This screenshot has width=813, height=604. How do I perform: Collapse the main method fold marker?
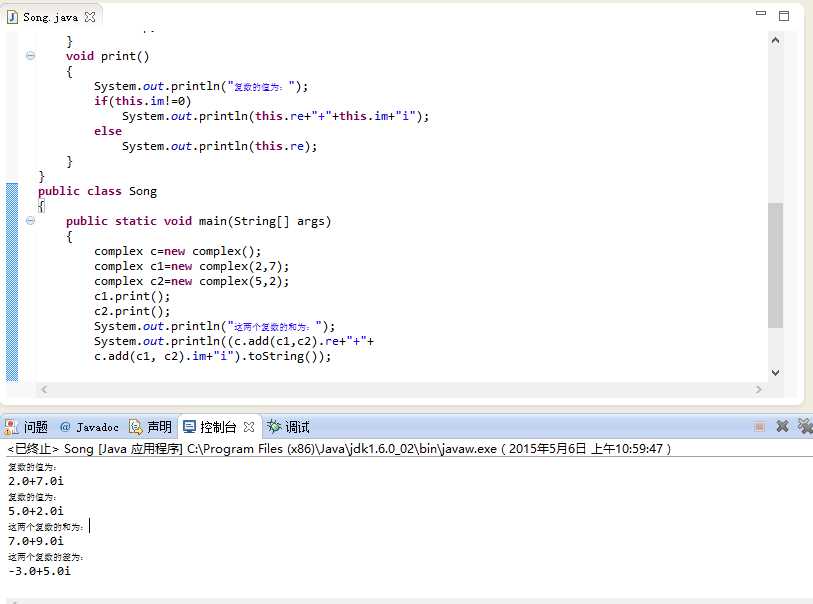31,221
